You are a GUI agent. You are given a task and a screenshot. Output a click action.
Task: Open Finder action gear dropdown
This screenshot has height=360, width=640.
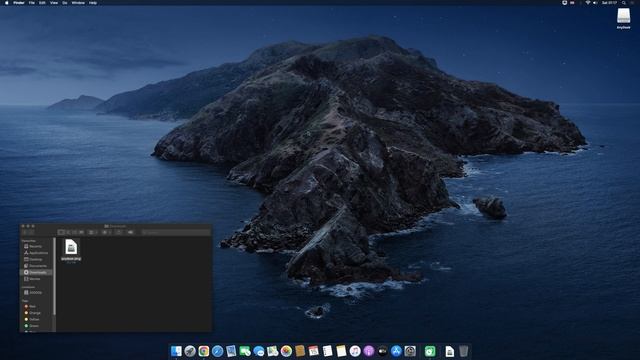click(x=106, y=232)
